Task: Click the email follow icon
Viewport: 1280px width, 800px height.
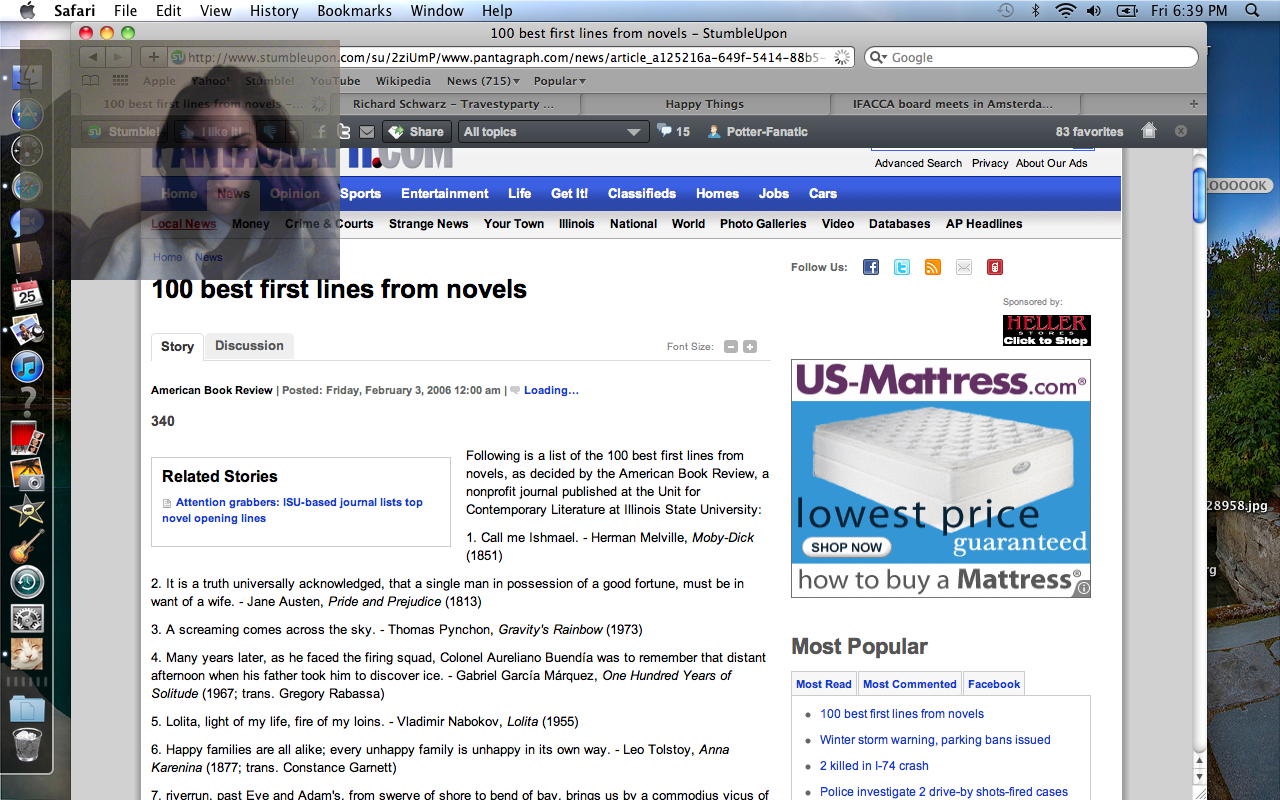Action: point(964,267)
